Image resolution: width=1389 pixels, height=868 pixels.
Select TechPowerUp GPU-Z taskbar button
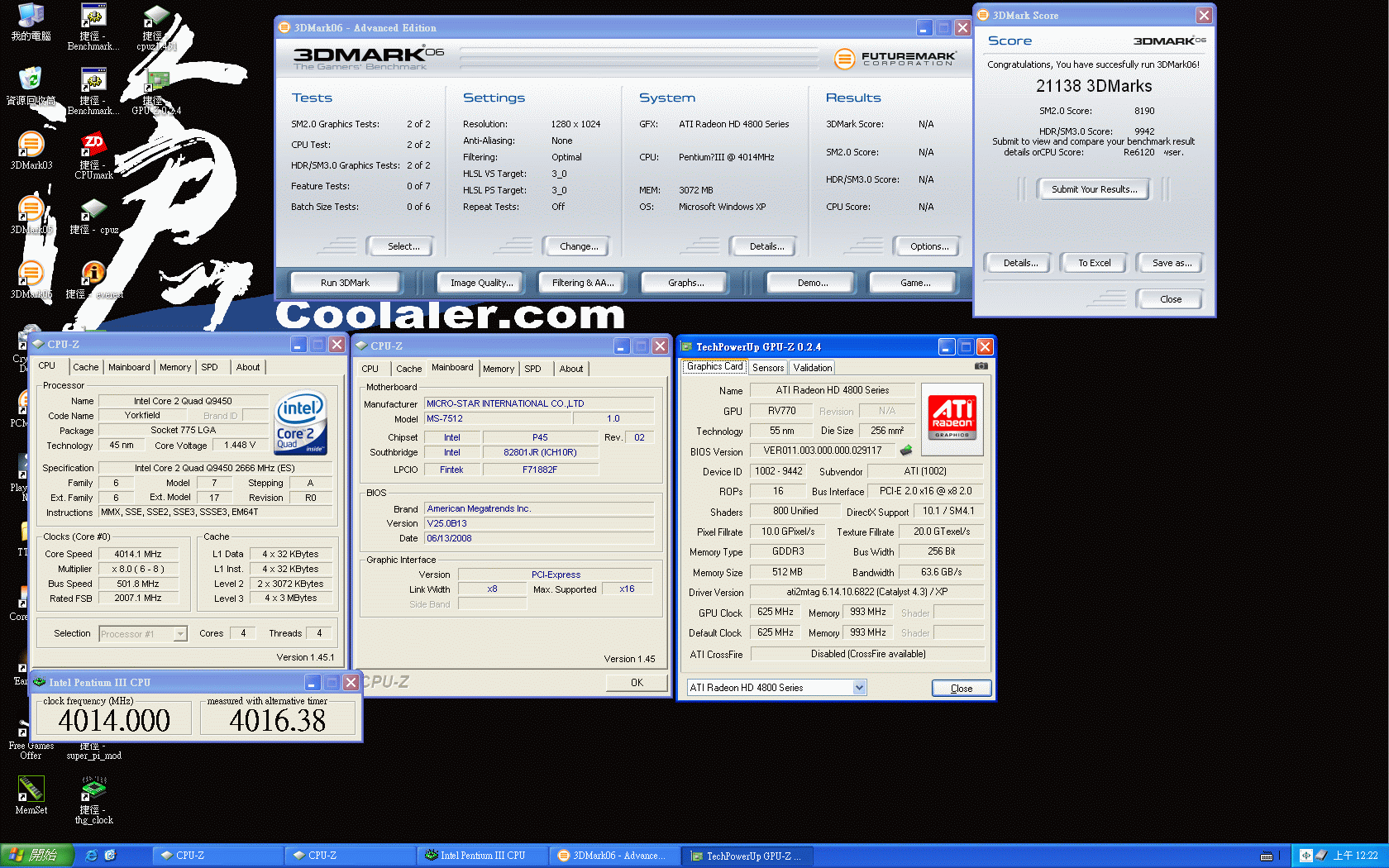[x=747, y=856]
